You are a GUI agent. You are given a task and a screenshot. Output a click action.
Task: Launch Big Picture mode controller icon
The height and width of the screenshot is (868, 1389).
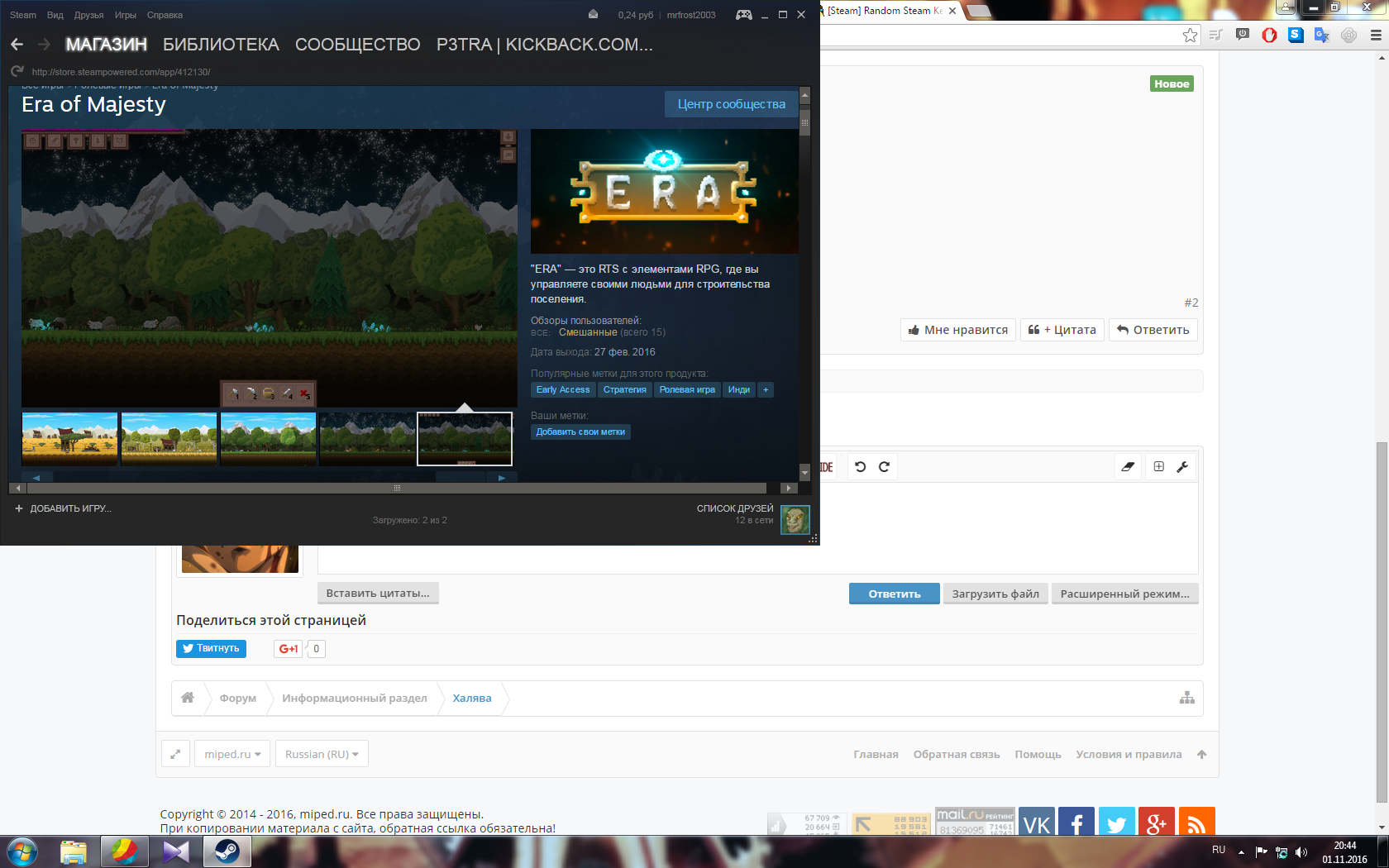pos(744,15)
